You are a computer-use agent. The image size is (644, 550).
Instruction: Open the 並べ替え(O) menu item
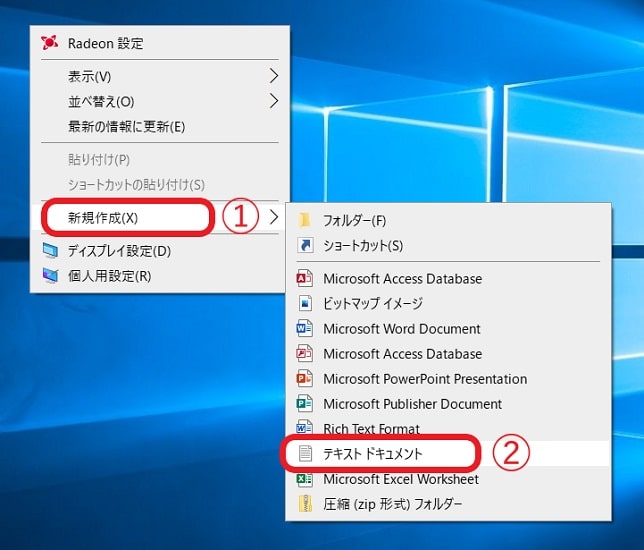(x=160, y=101)
